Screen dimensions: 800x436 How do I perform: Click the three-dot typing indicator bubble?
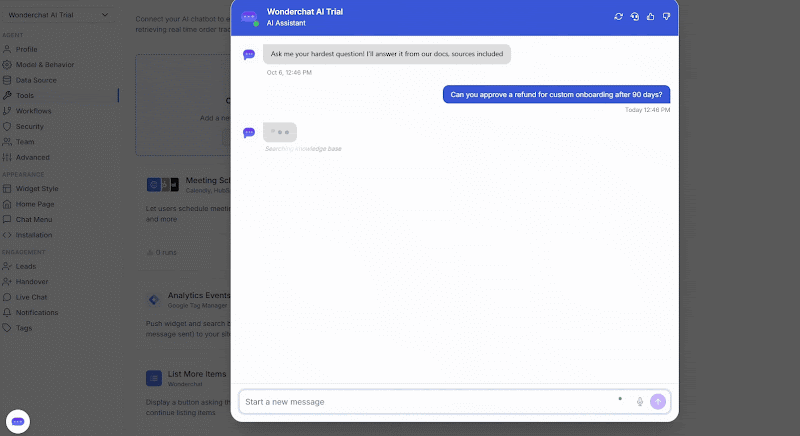pos(280,132)
